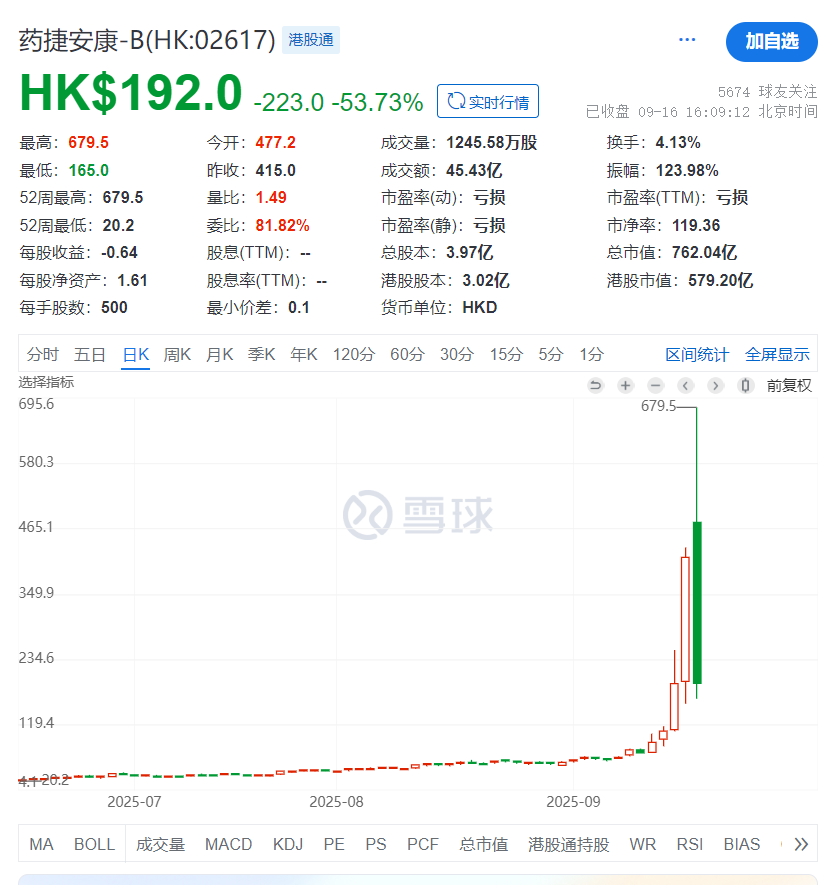Click the 港股市值 value 579.20亿
Image resolution: width=834 pixels, height=885 pixels.
click(x=721, y=281)
